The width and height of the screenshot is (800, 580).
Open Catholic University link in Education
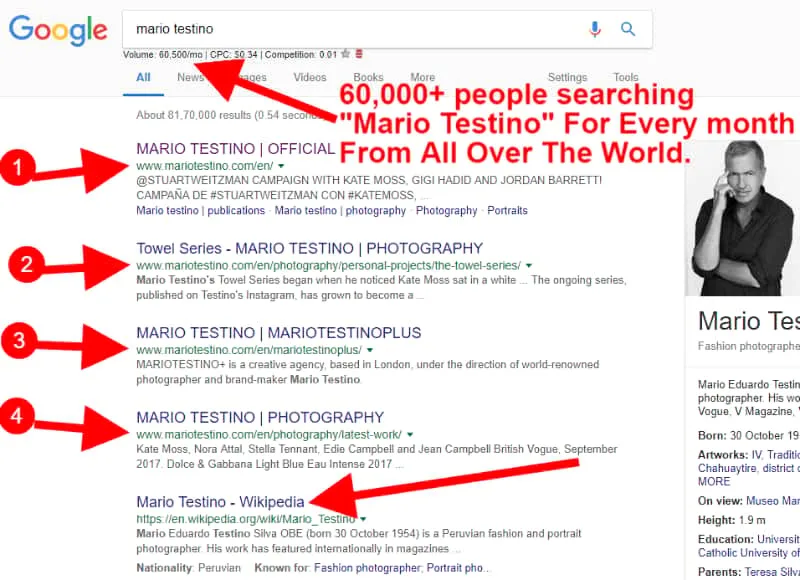point(748,553)
